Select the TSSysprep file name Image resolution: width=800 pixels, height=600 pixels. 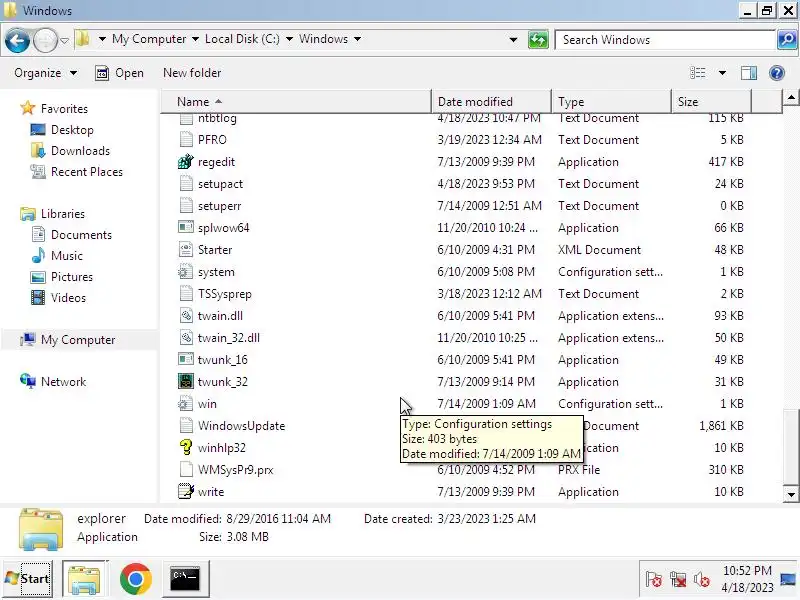click(224, 294)
